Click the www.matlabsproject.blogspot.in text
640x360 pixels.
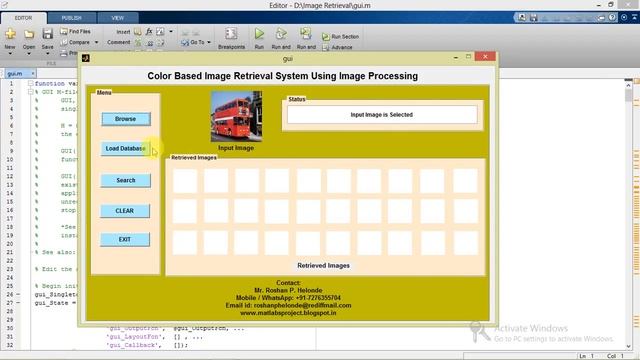point(288,313)
